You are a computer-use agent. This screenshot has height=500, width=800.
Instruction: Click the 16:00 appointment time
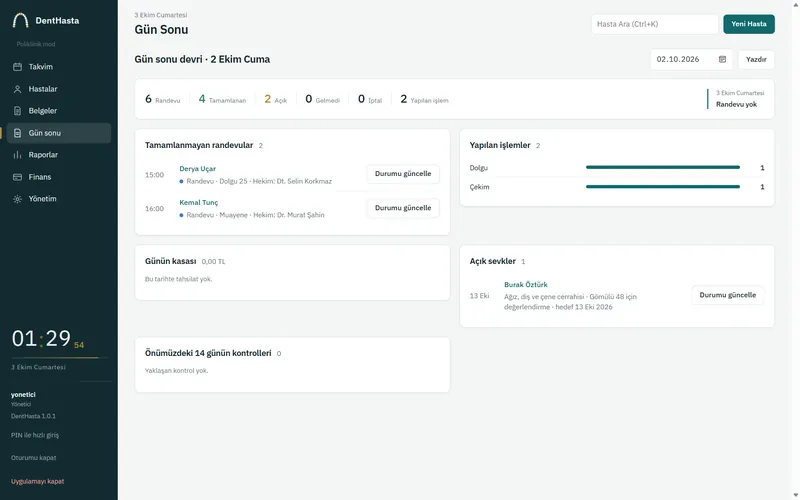(155, 209)
